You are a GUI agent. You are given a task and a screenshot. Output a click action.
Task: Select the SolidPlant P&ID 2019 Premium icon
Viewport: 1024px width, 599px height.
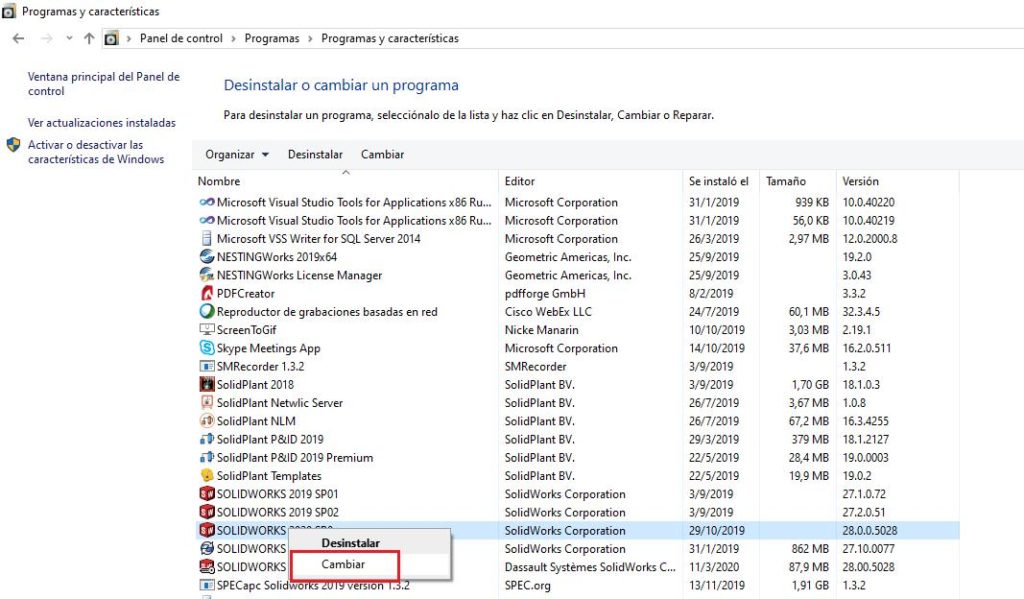[207, 457]
